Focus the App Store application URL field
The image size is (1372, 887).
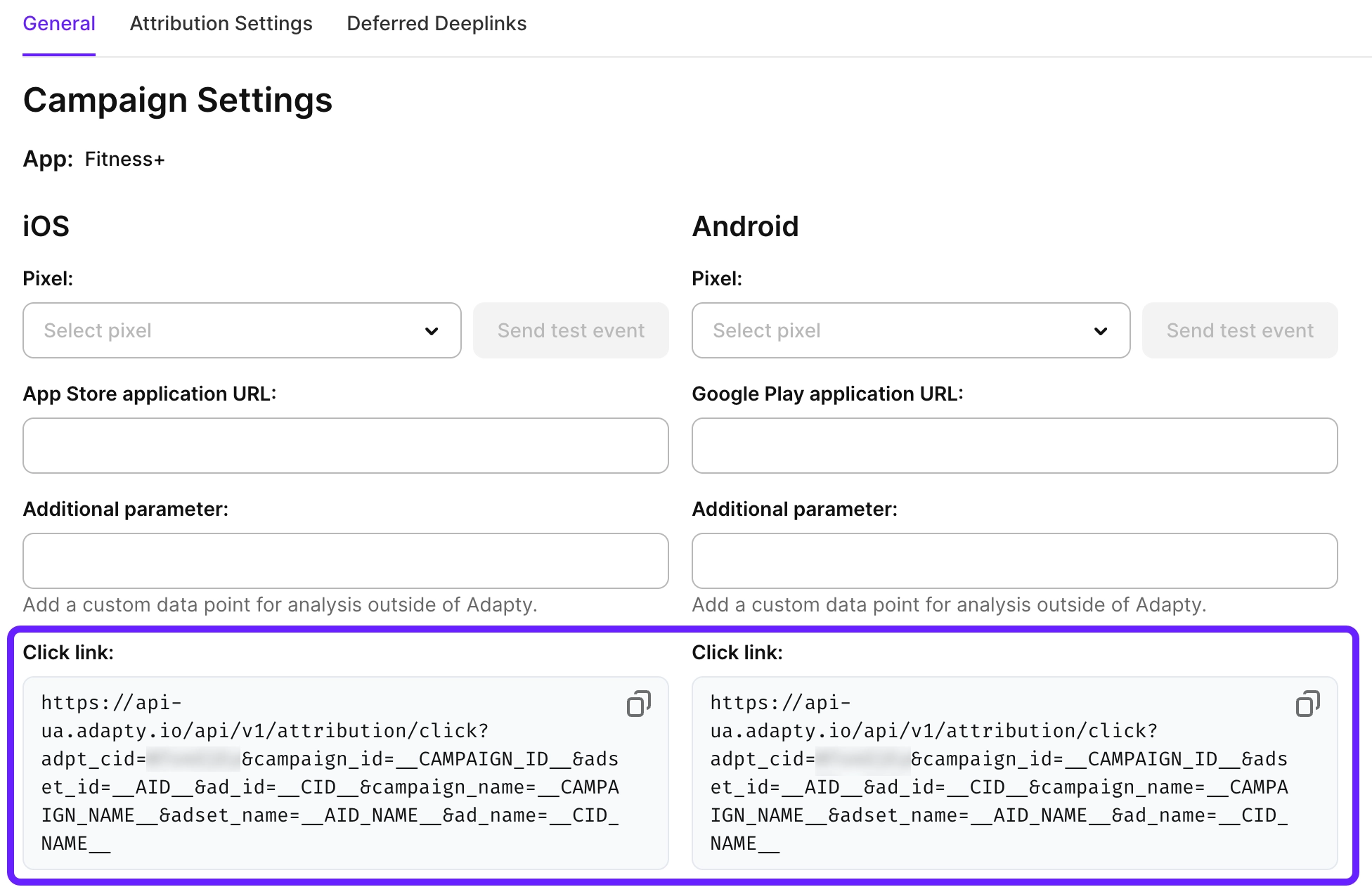click(345, 446)
